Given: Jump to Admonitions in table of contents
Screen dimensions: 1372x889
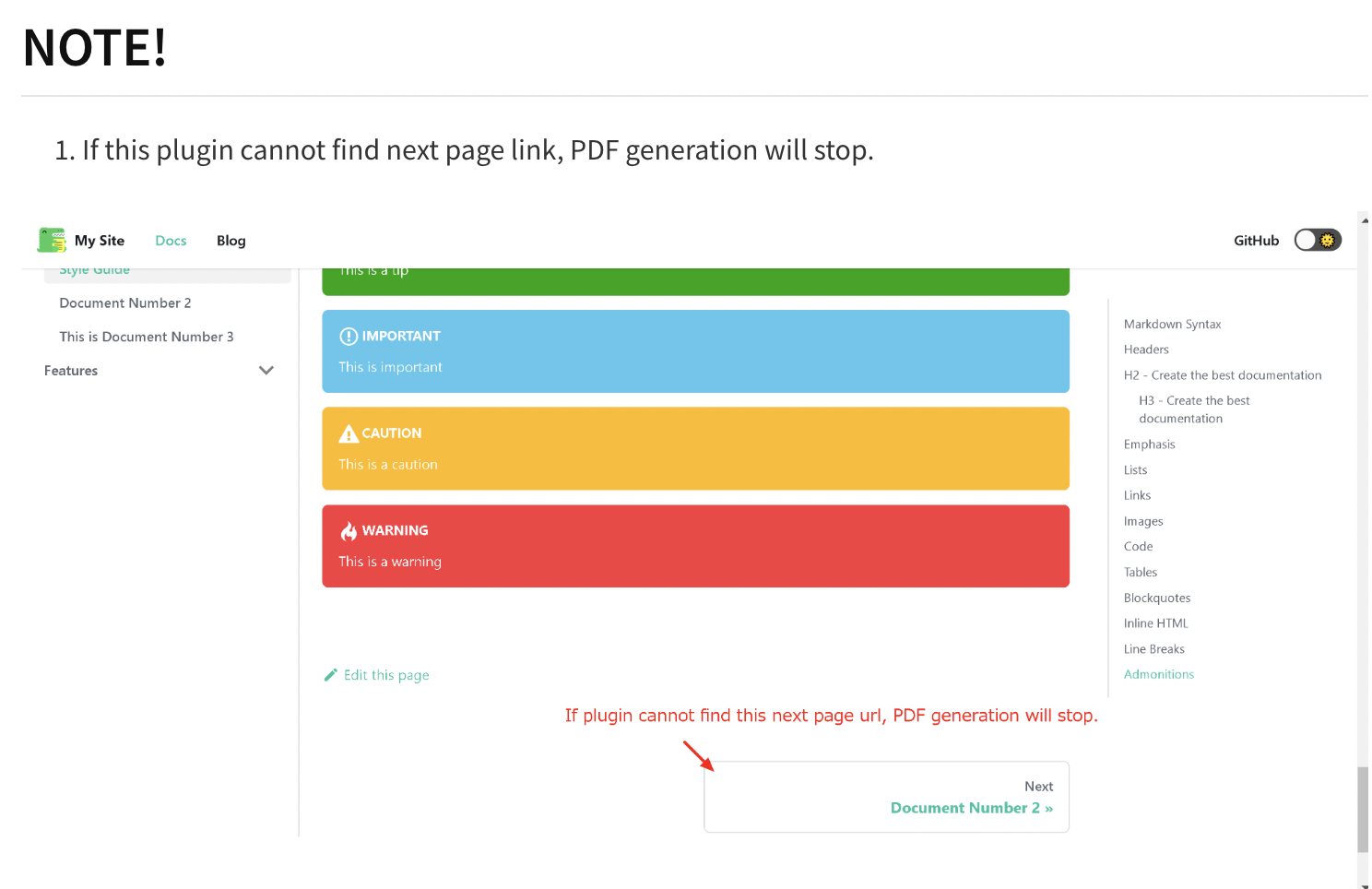Looking at the screenshot, I should click(x=1158, y=674).
